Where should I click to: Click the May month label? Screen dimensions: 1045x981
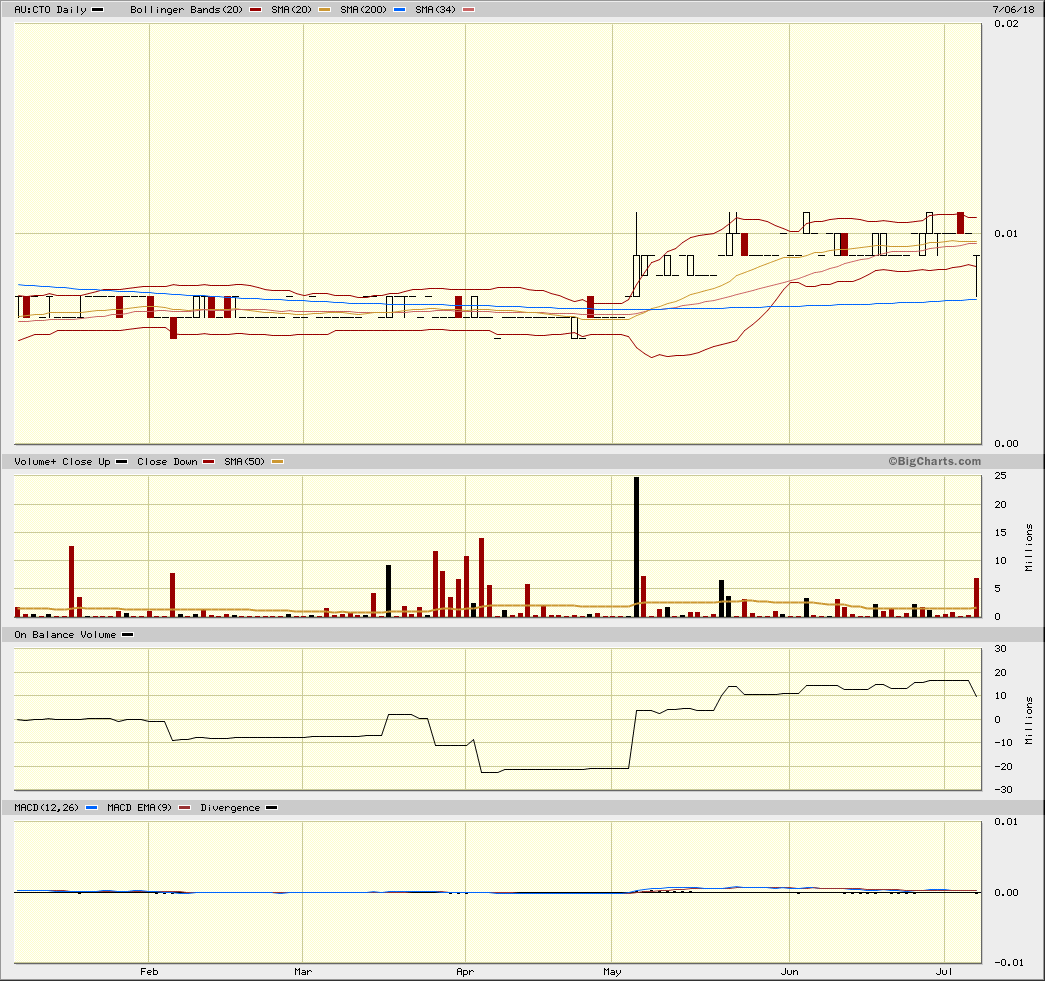612,972
